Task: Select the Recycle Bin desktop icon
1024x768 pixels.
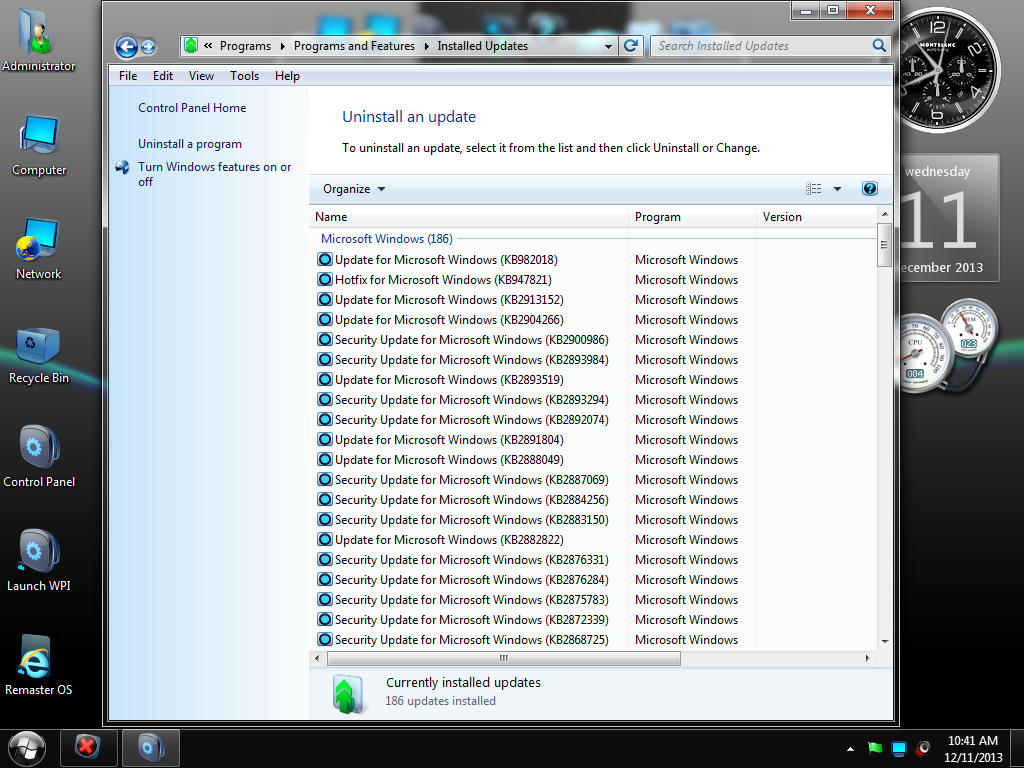Action: pyautogui.click(x=39, y=355)
